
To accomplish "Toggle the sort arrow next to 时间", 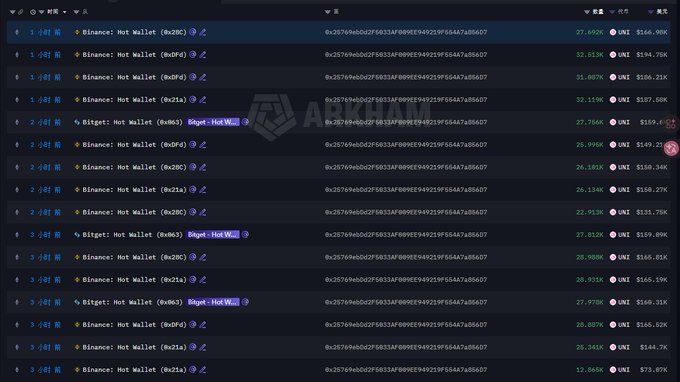I will (x=65, y=12).
